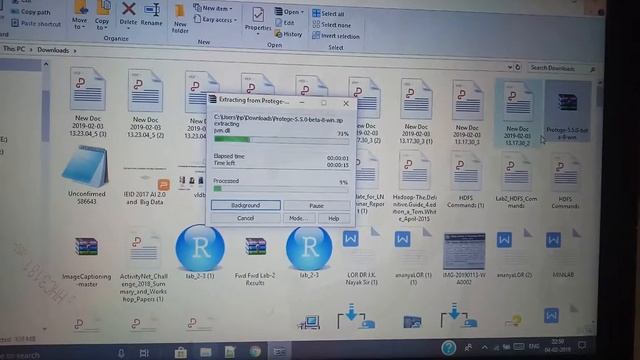
Task: Open Chrome from the taskbar
Action: [256, 351]
